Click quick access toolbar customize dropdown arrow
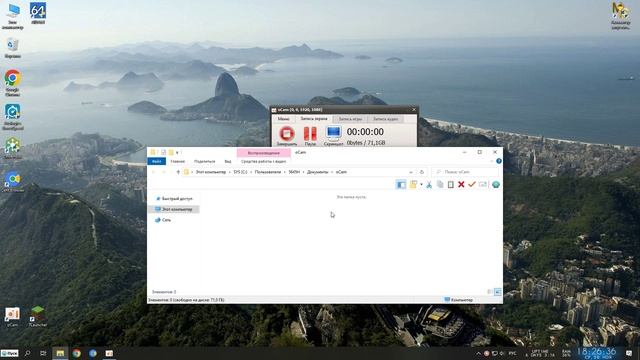640x360 pixels. 177,153
